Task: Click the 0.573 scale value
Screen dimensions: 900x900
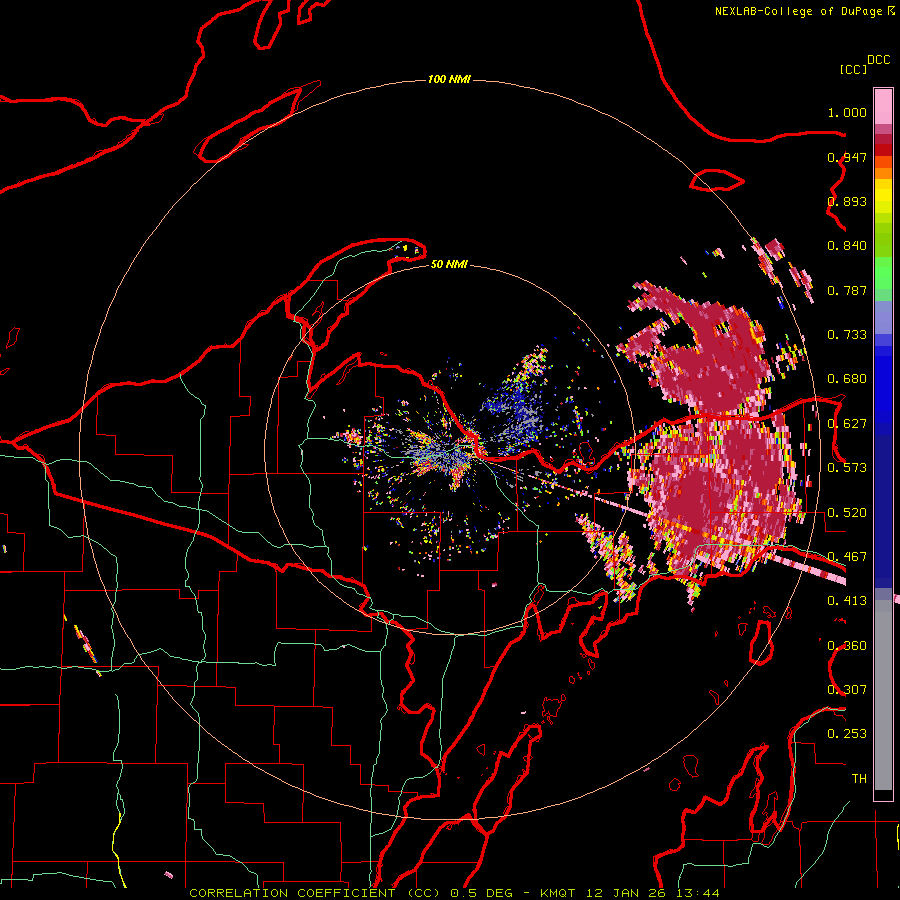Action: click(x=847, y=468)
